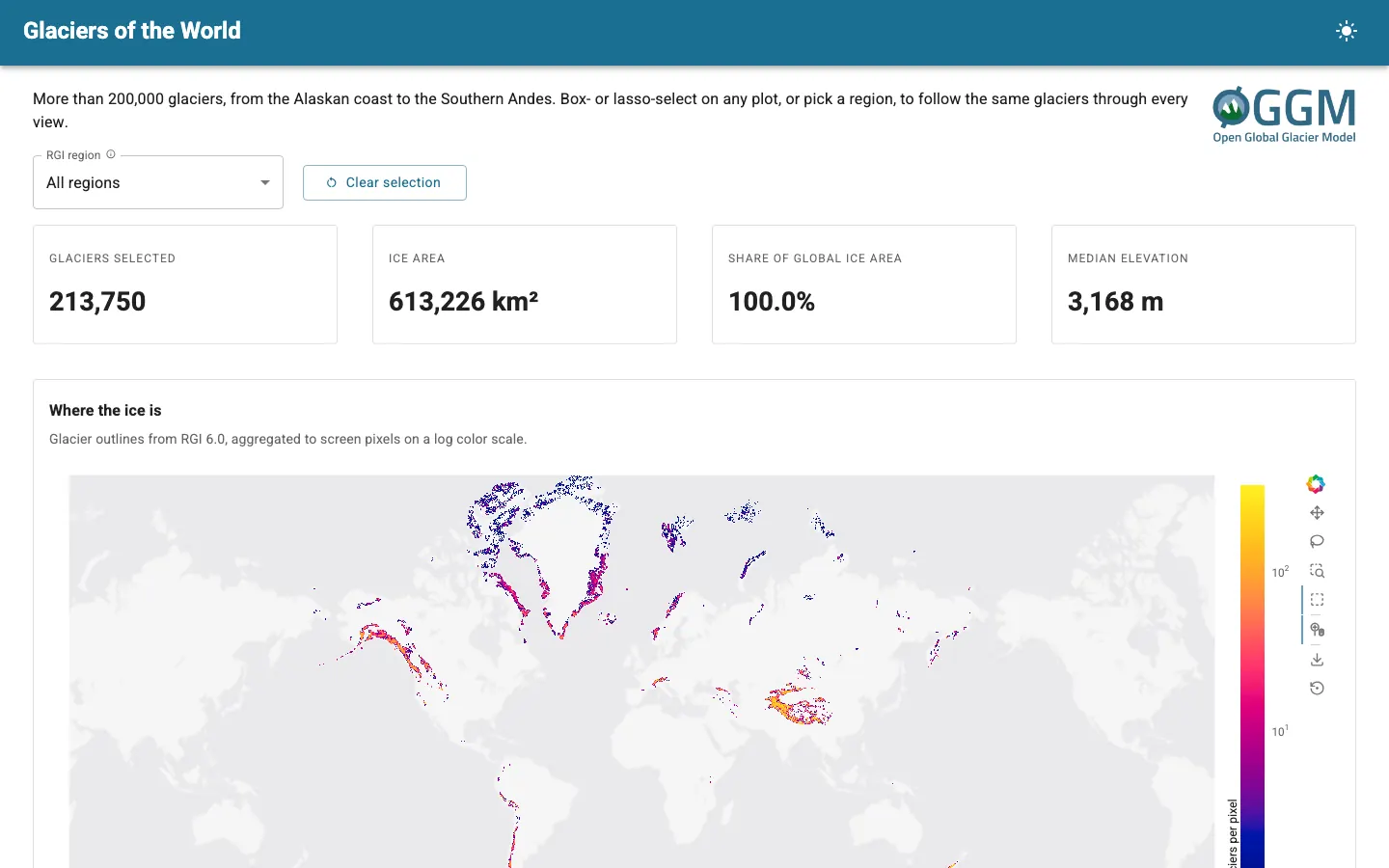Viewport: 1389px width, 868px height.
Task: Click the info icon beside RGI region
Action: (x=111, y=154)
